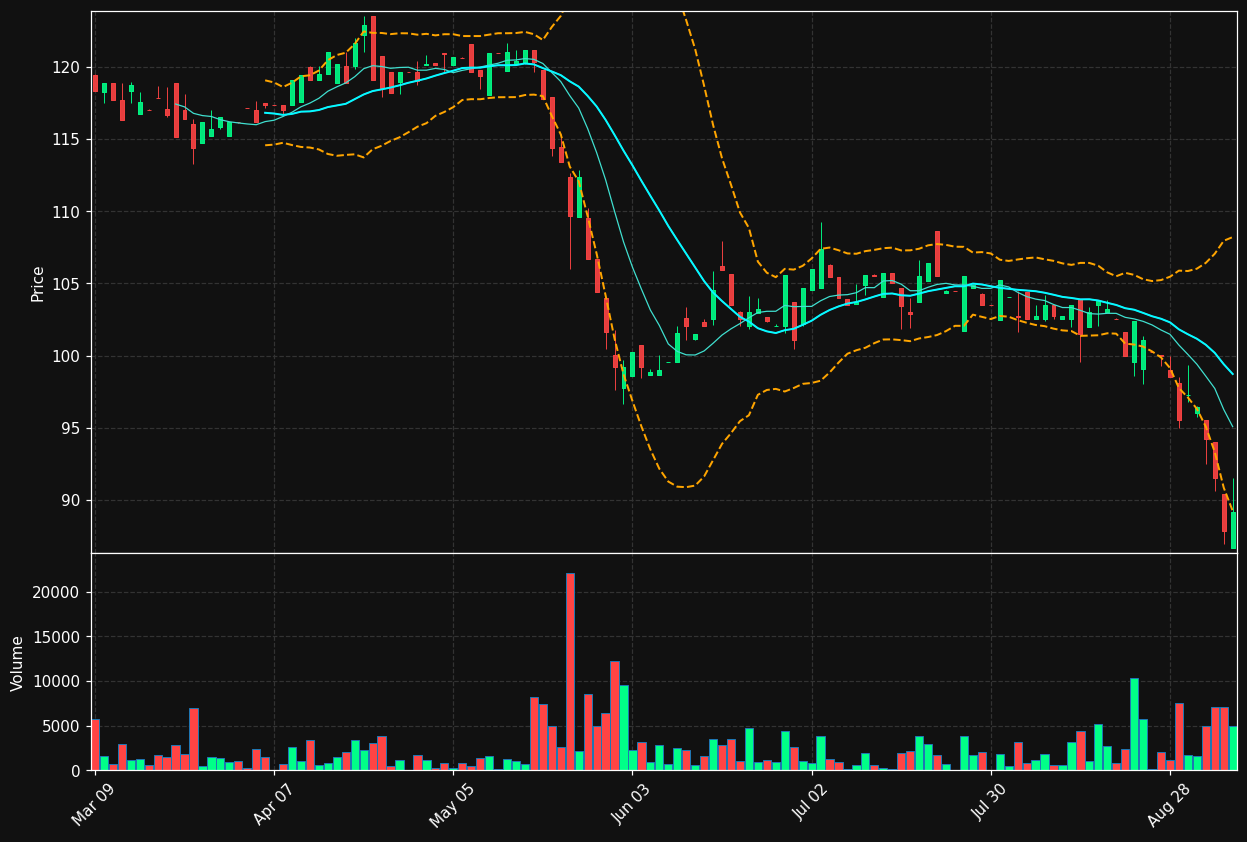
Task: Click the green volume bar reaching 10000 in August
Action: 1134,724
